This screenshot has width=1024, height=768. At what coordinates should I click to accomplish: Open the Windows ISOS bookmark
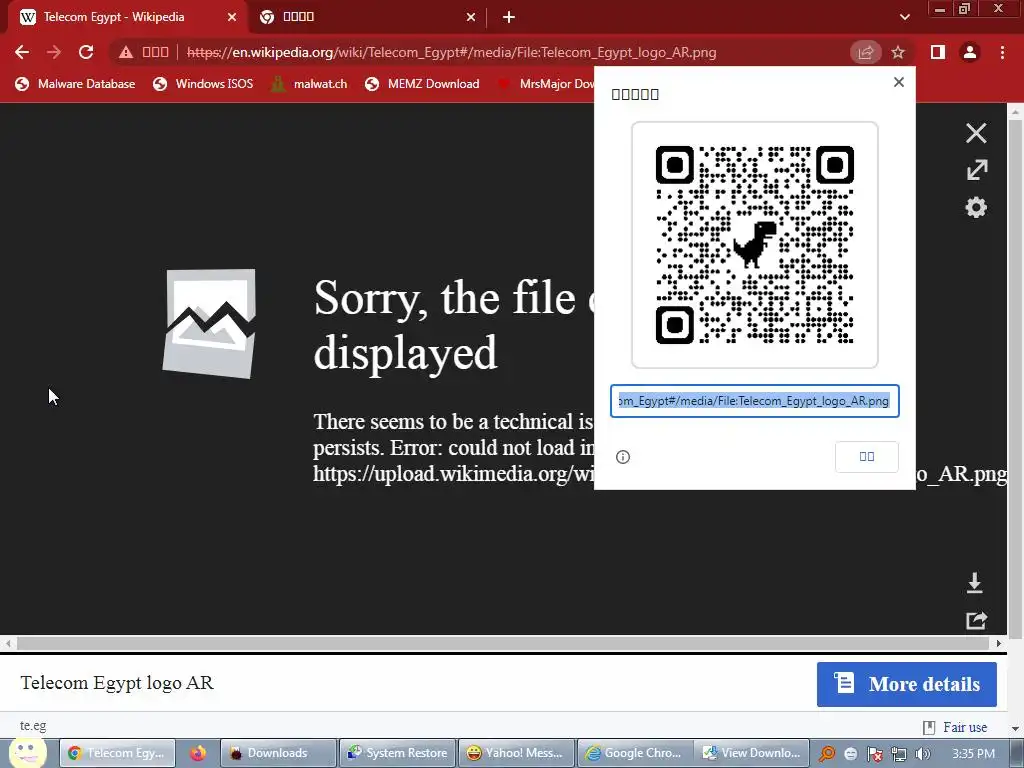(203, 84)
